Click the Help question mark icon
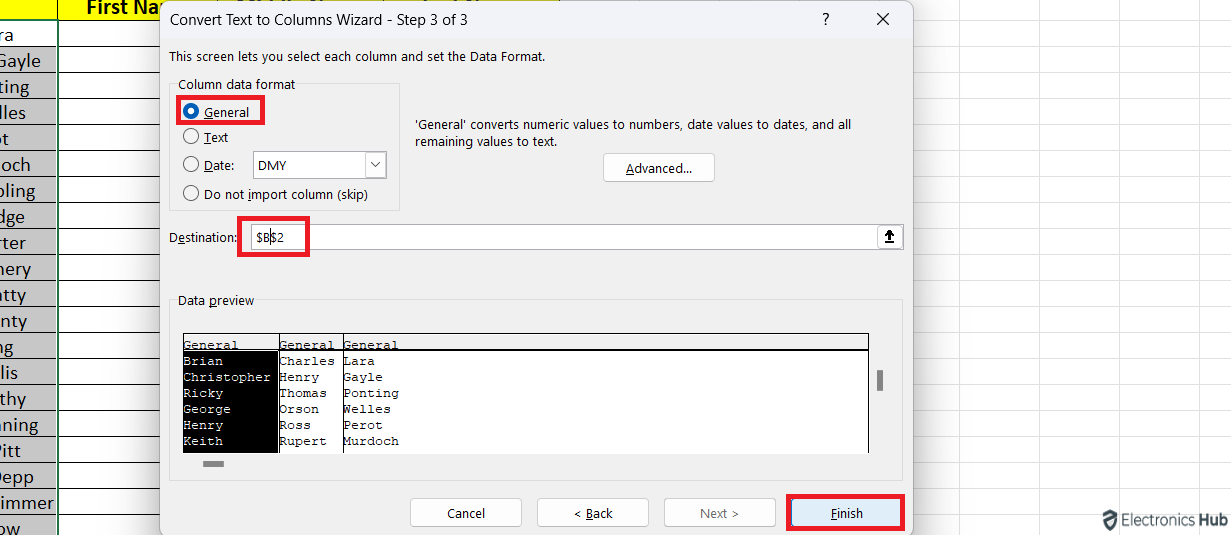Image resolution: width=1231 pixels, height=535 pixels. tap(825, 19)
